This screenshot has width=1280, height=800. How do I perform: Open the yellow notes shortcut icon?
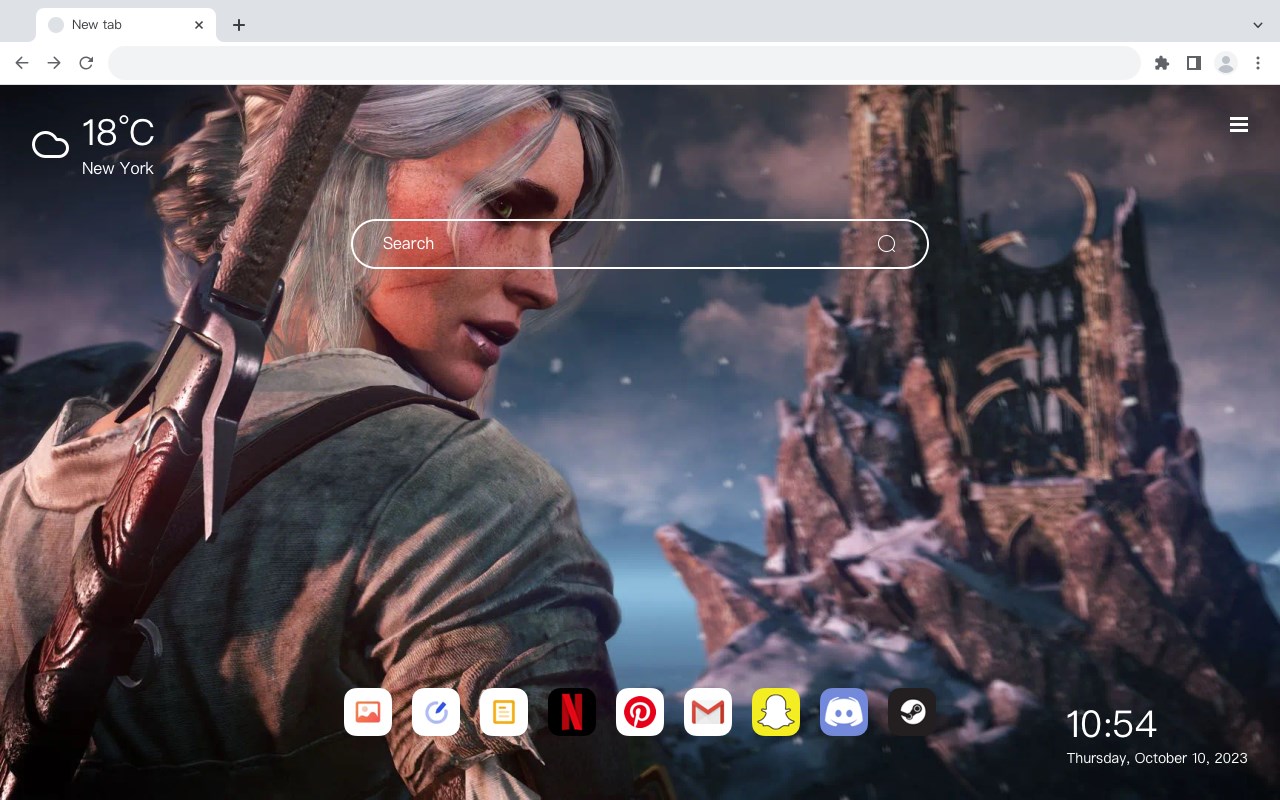click(504, 712)
